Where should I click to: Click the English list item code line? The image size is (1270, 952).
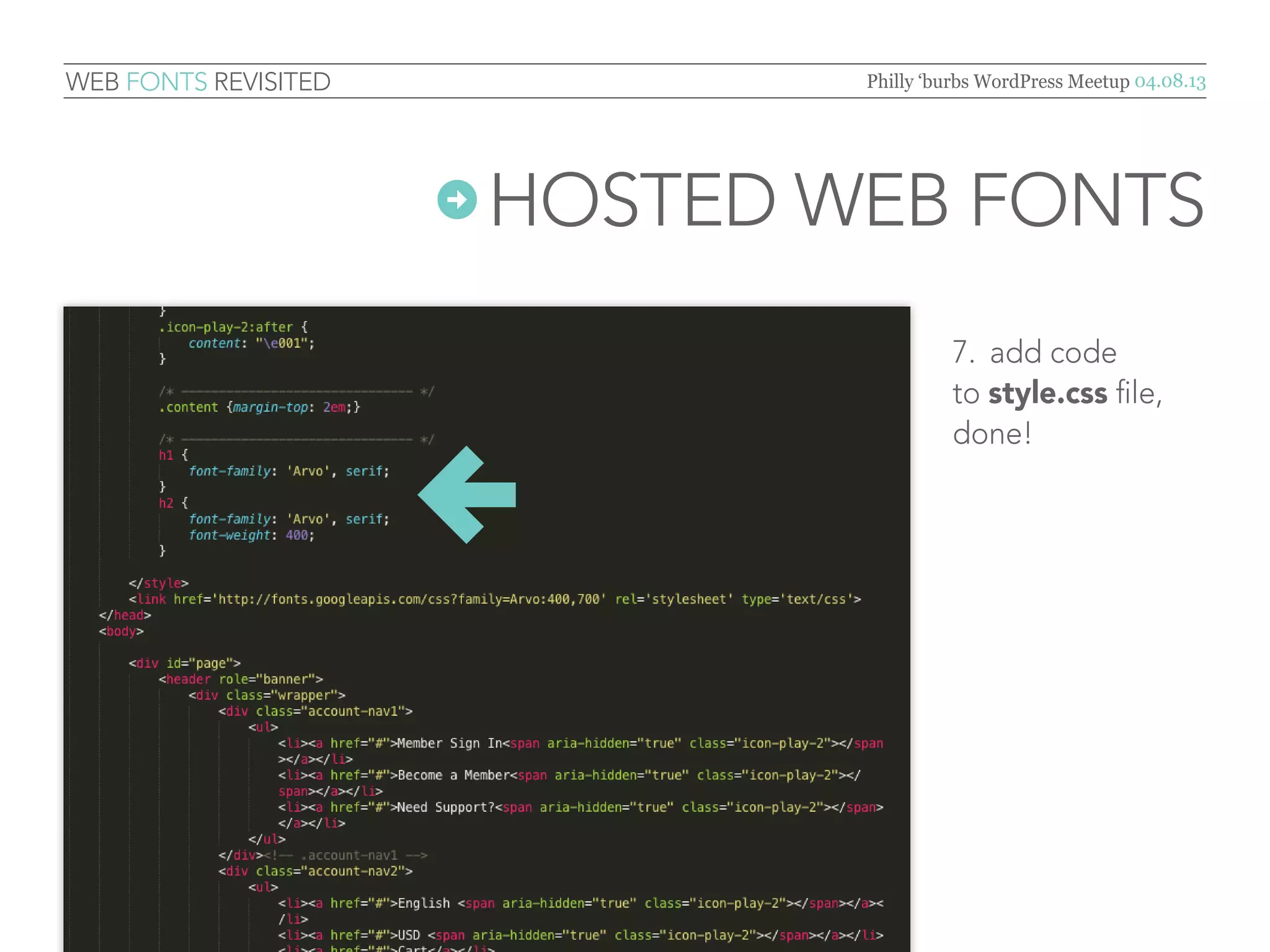tap(580, 910)
